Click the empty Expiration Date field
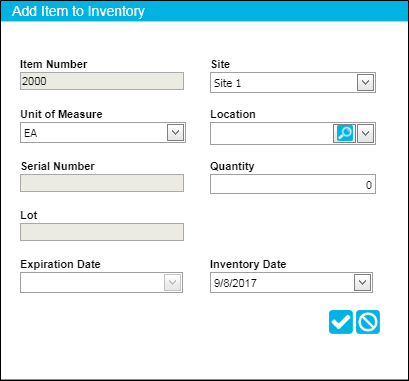The height and width of the screenshot is (381, 409). tap(92, 283)
